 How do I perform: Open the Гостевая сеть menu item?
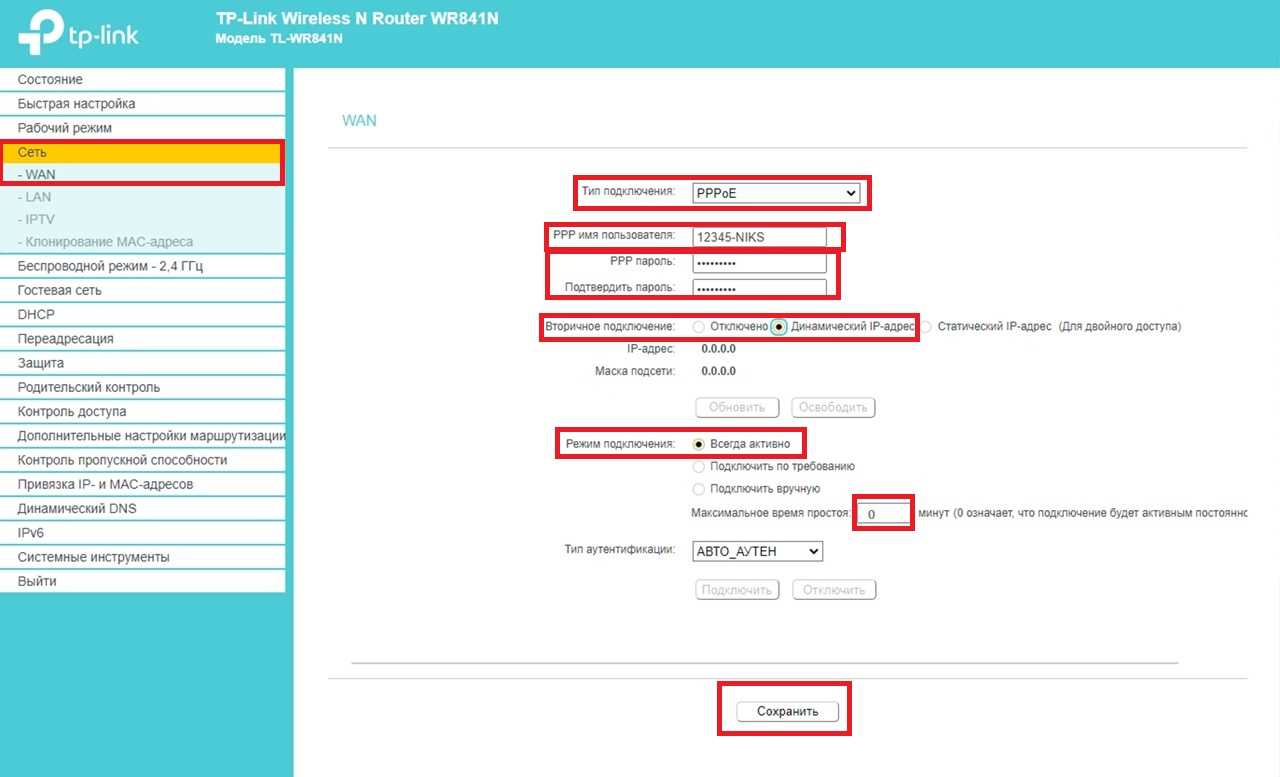tap(143, 290)
